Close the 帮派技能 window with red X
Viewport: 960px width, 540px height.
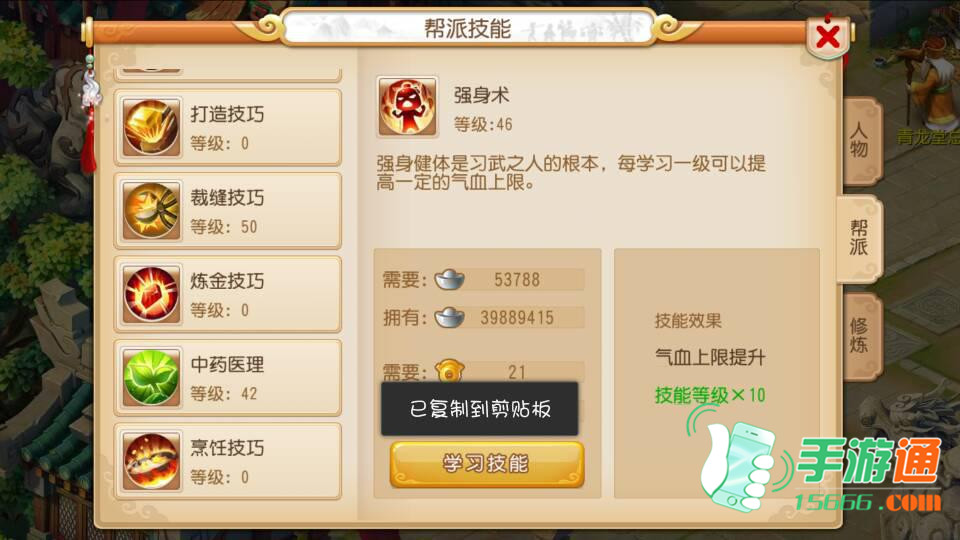point(828,36)
